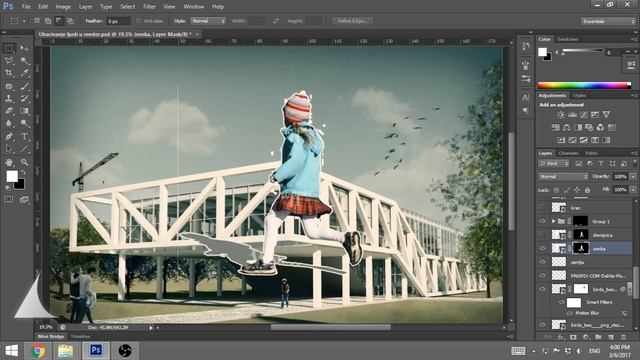The image size is (640, 360).
Task: Hide the zemlja layer
Action: 542,262
